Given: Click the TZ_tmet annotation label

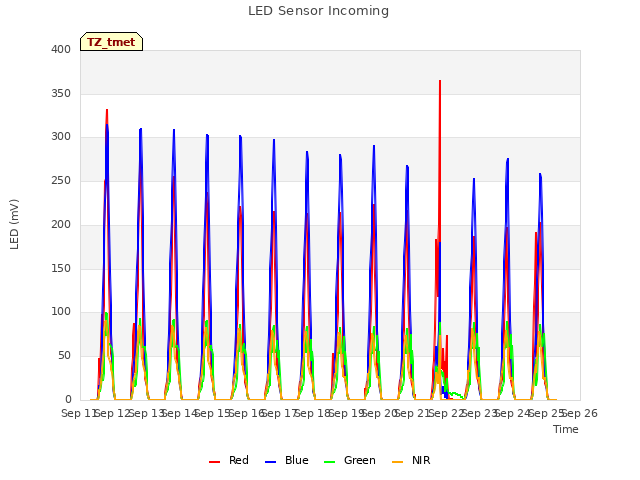Looking at the screenshot, I should pos(111,42).
